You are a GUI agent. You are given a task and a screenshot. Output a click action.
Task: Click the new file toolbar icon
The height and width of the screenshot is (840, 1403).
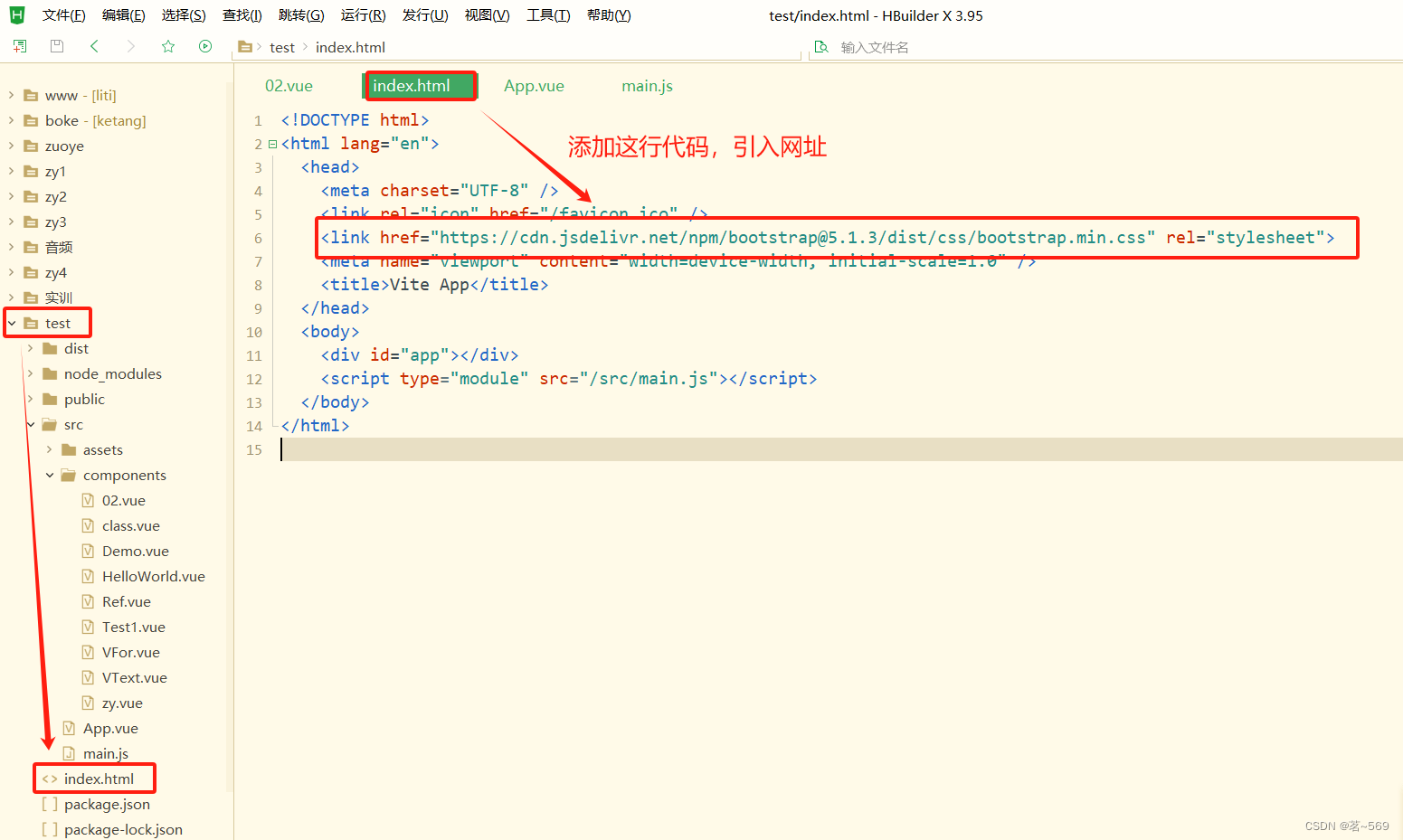coord(20,46)
